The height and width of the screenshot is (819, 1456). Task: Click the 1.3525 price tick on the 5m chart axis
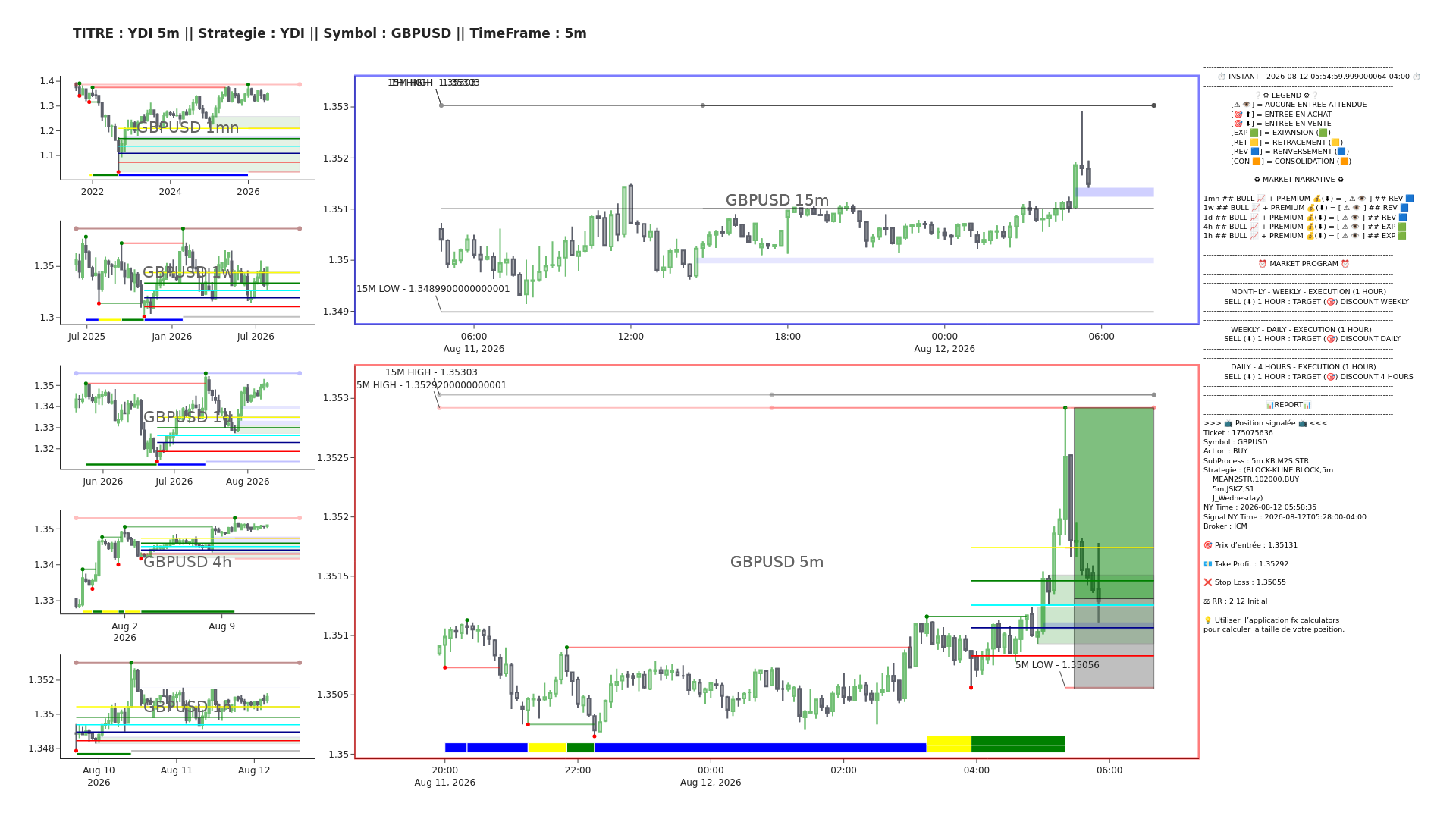[334, 458]
